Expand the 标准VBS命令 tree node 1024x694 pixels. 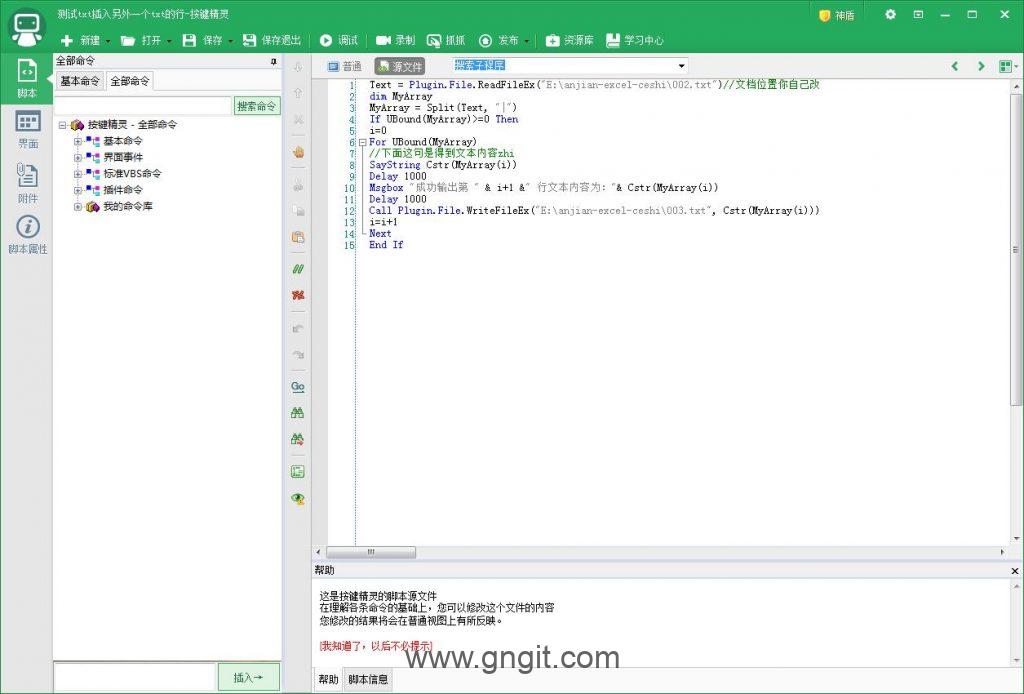[78, 173]
